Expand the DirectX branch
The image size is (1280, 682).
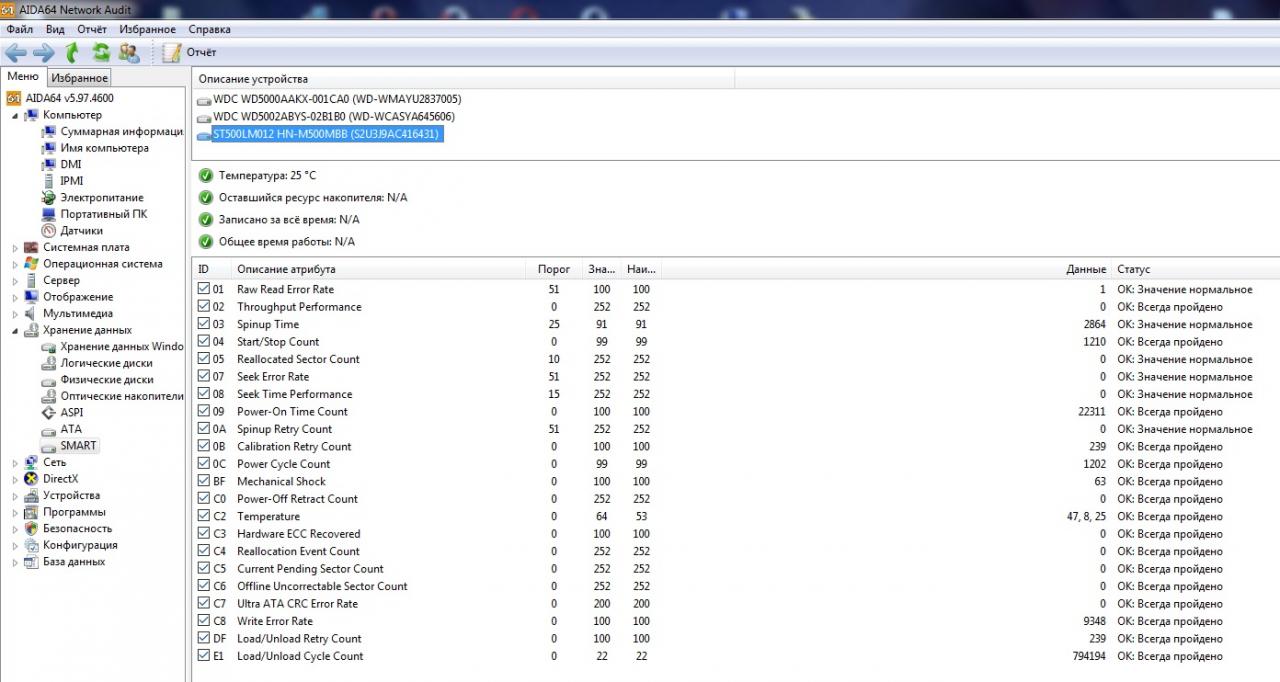[x=15, y=479]
